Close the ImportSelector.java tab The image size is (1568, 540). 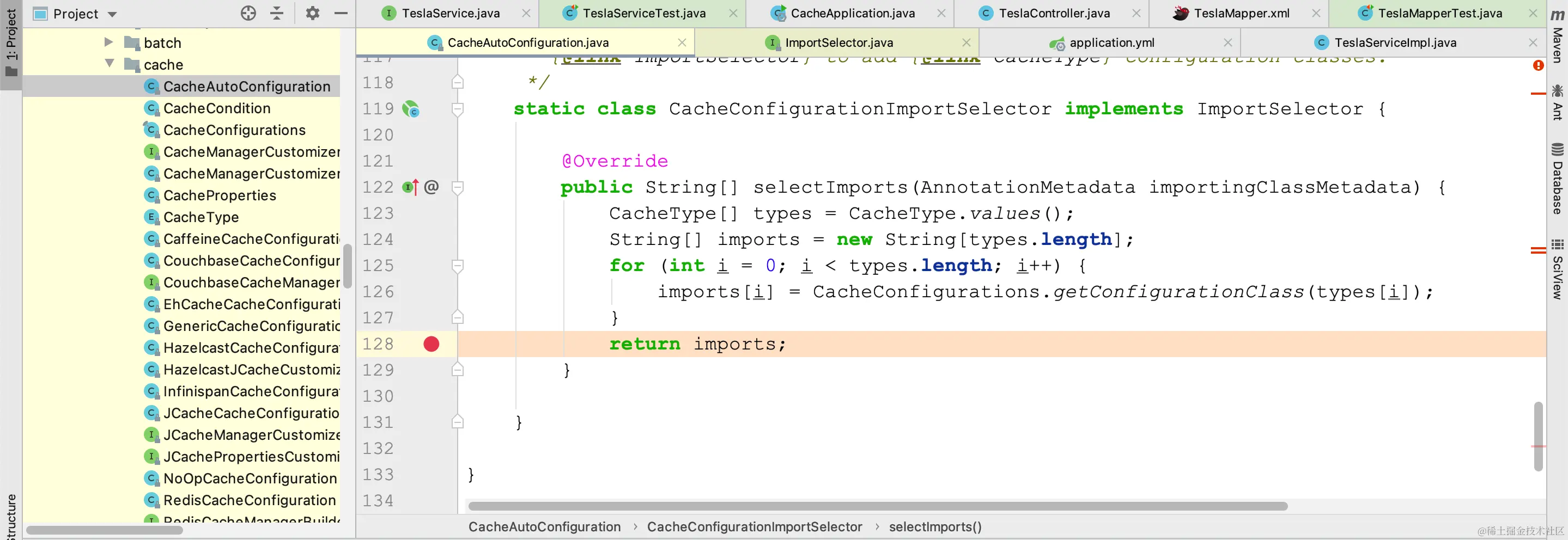coord(967,42)
